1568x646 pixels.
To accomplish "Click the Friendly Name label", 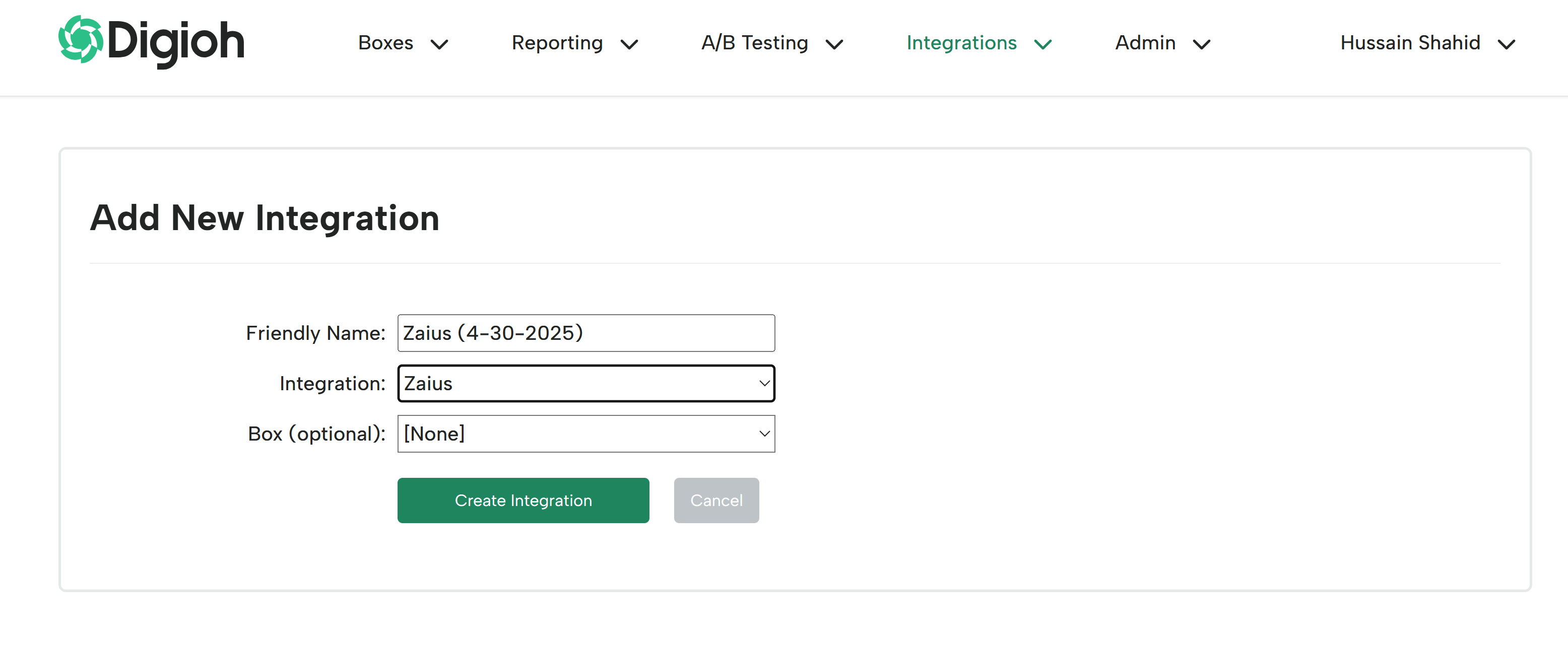I will pos(315,333).
